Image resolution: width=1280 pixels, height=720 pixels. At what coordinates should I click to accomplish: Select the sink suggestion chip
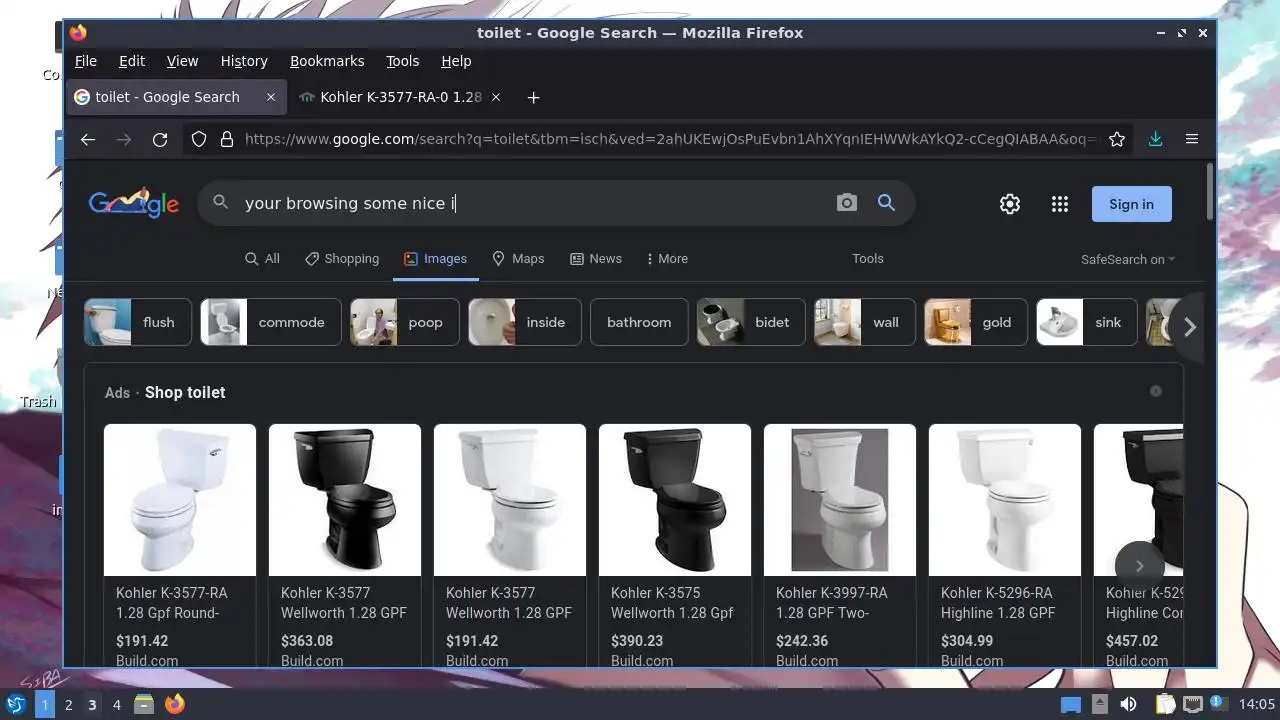coord(1087,322)
